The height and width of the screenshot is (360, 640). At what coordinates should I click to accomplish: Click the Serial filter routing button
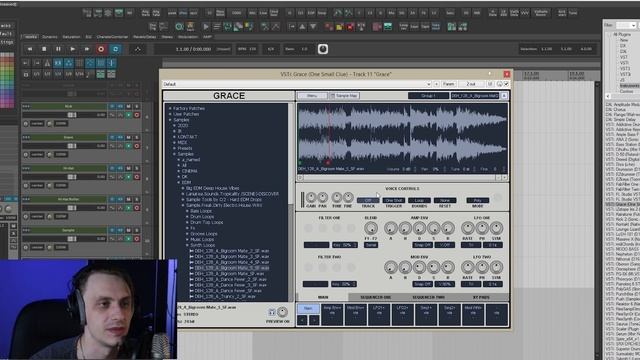371,245
